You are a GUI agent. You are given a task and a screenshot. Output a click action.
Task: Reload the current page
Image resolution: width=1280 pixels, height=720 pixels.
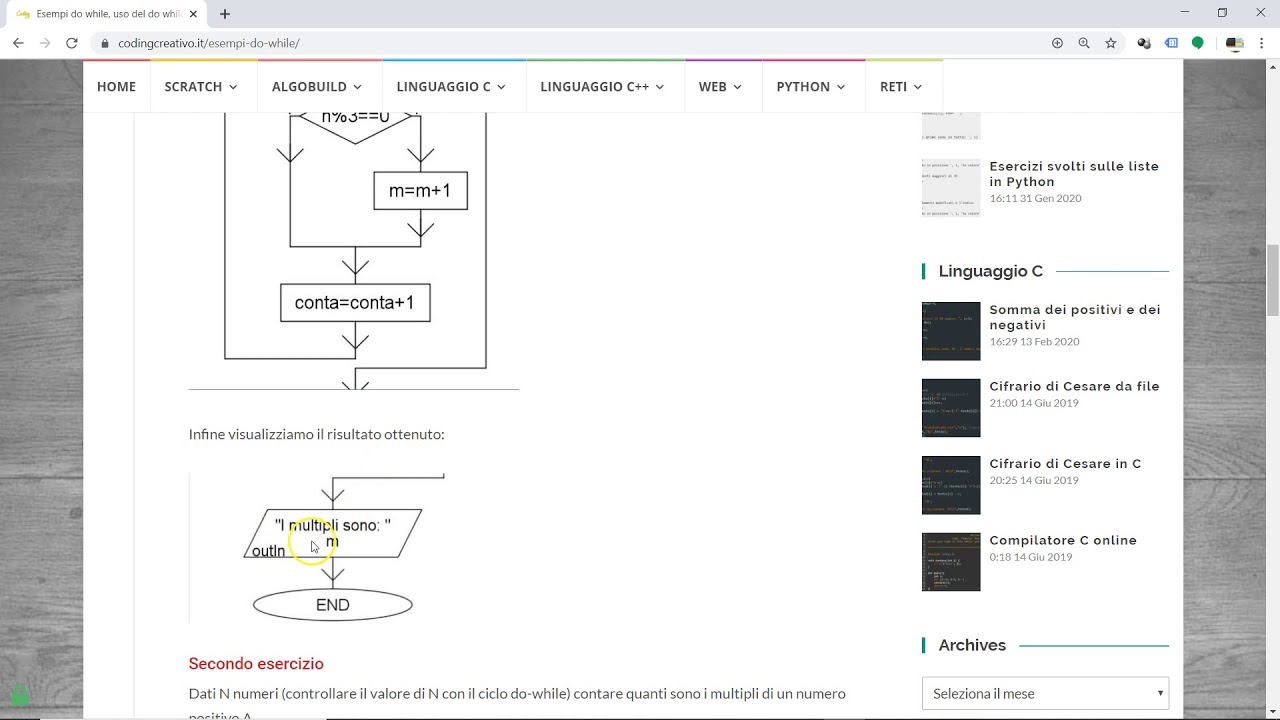point(71,43)
